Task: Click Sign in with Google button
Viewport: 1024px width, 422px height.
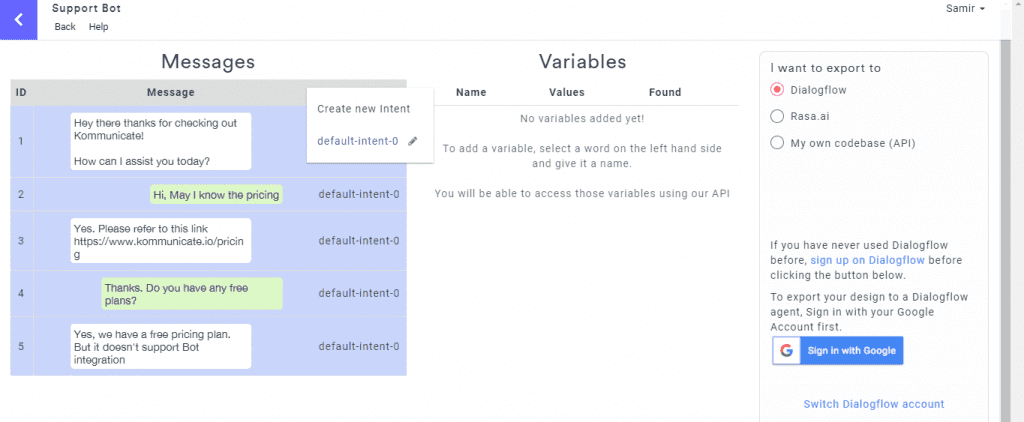Action: coord(838,351)
